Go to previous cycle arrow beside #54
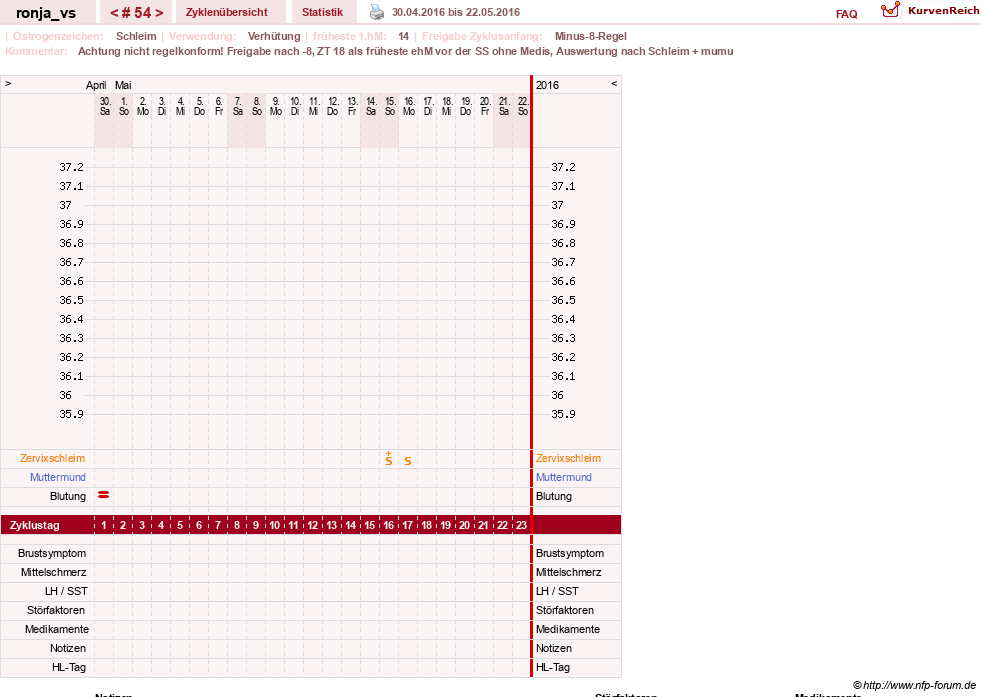The width and height of the screenshot is (981, 697). tap(114, 13)
